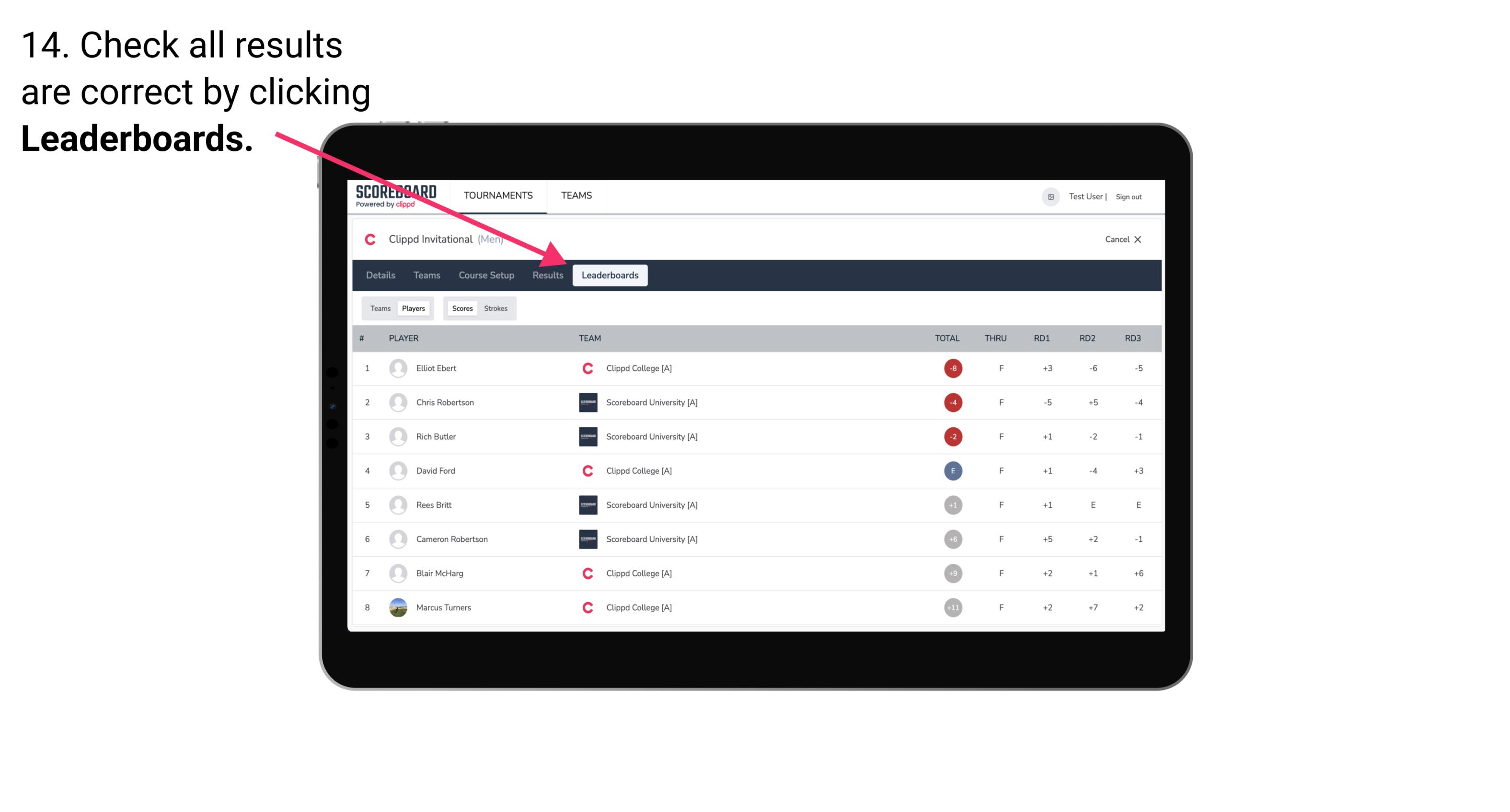The height and width of the screenshot is (812, 1510).
Task: Click the avatar icon for Rich Butler
Action: pos(397,436)
